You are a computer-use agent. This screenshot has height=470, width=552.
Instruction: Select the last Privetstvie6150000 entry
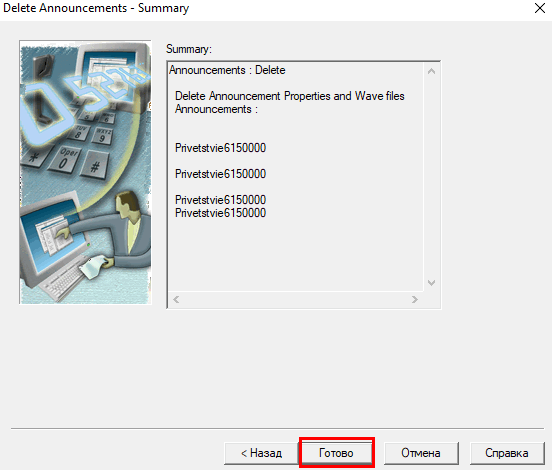[x=220, y=213]
